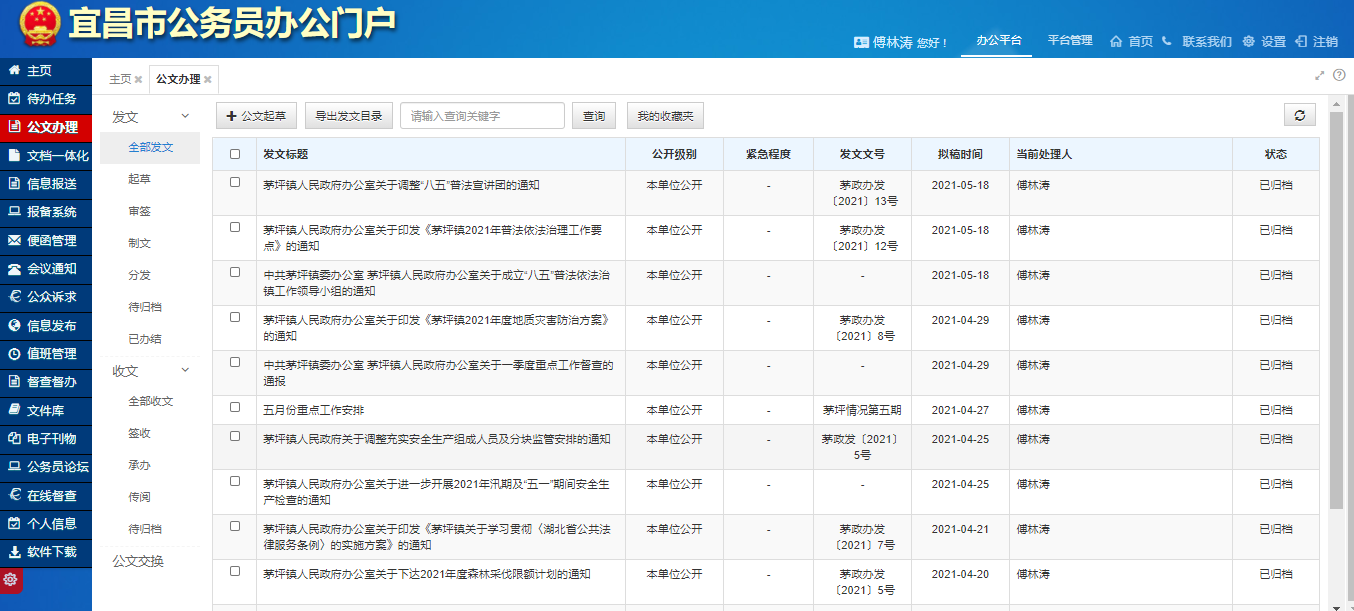Check the box for 五月份重点工作安排 row

[235, 407]
